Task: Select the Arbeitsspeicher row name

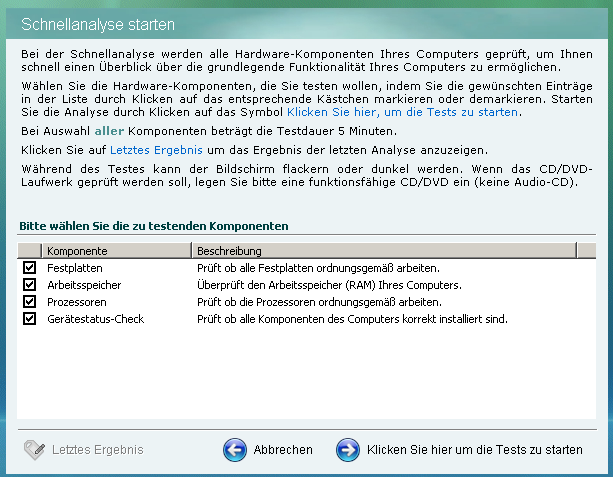Action: (84, 285)
